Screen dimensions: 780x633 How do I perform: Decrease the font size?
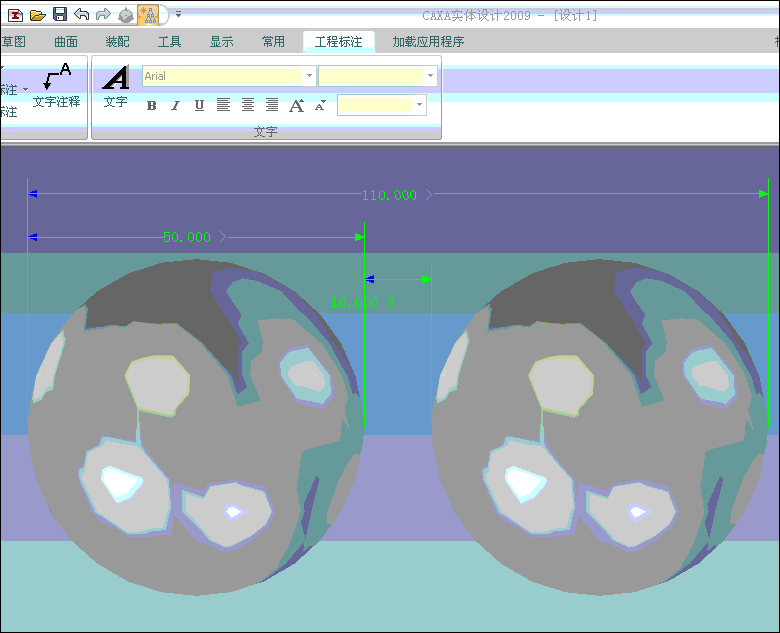320,106
